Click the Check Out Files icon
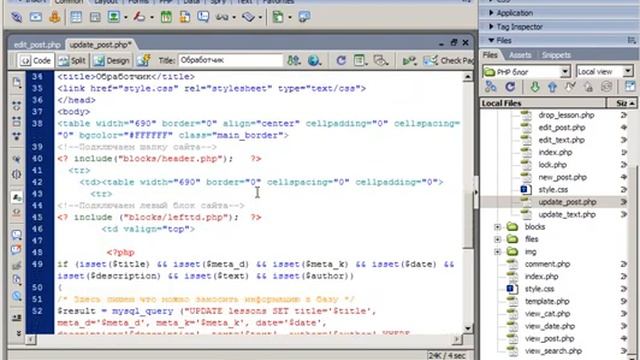The height and width of the screenshot is (360, 640). 570,87
